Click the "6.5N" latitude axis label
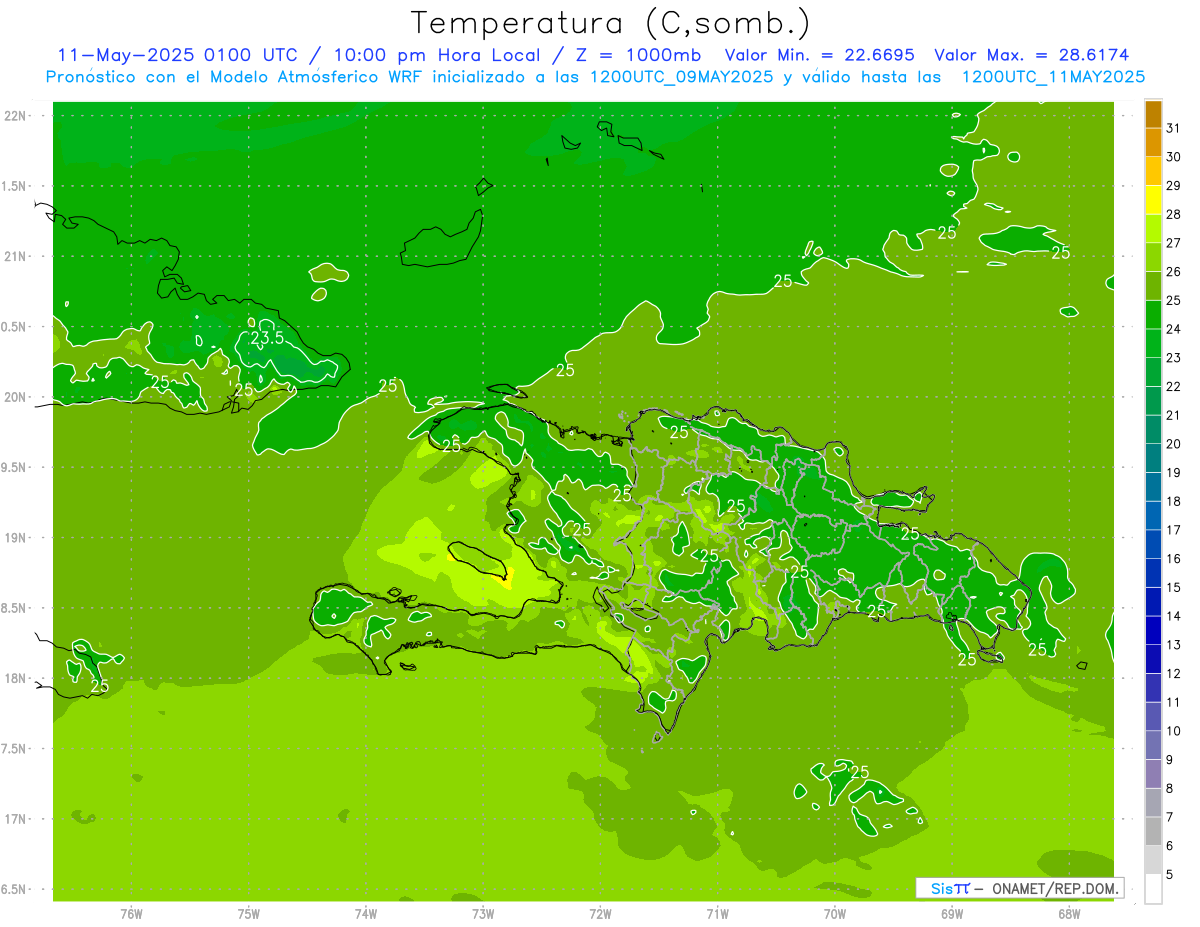This screenshot has width=1200, height=927. (x=15, y=890)
